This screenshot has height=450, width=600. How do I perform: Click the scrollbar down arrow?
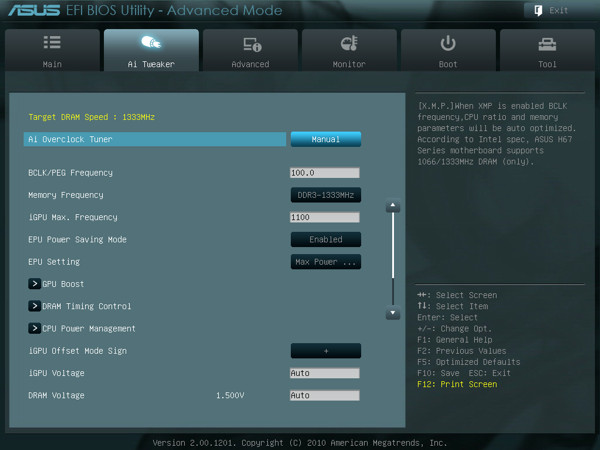coord(393,313)
